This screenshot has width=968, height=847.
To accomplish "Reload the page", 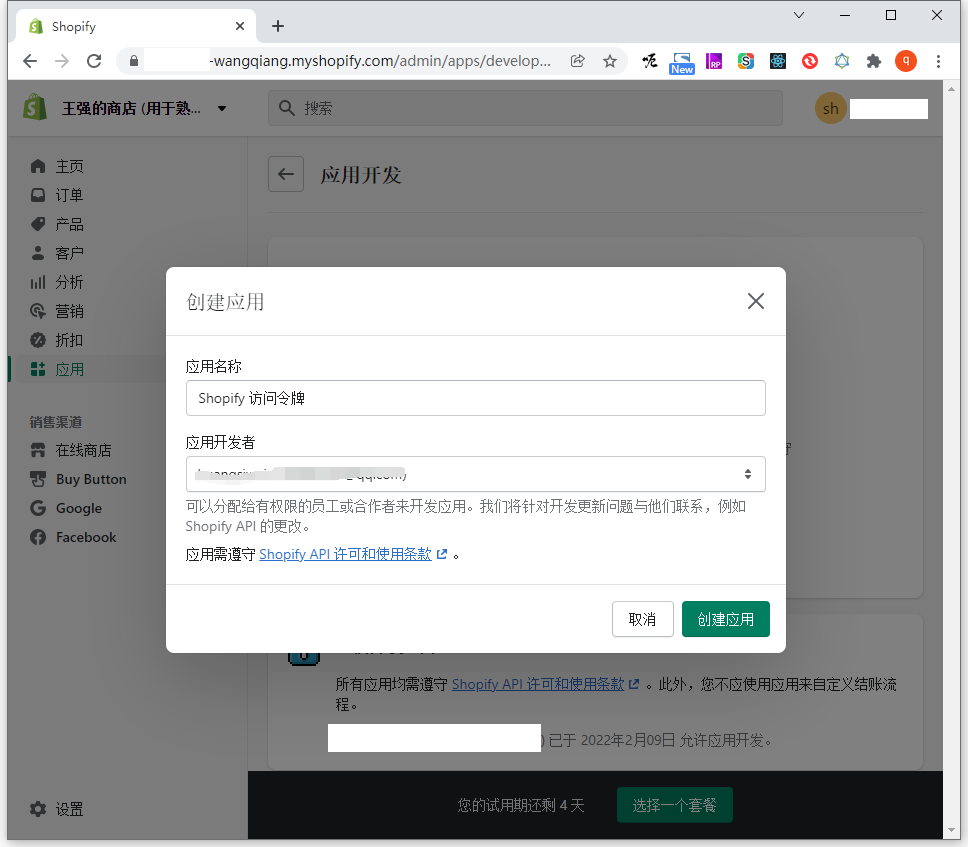I will click(94, 61).
